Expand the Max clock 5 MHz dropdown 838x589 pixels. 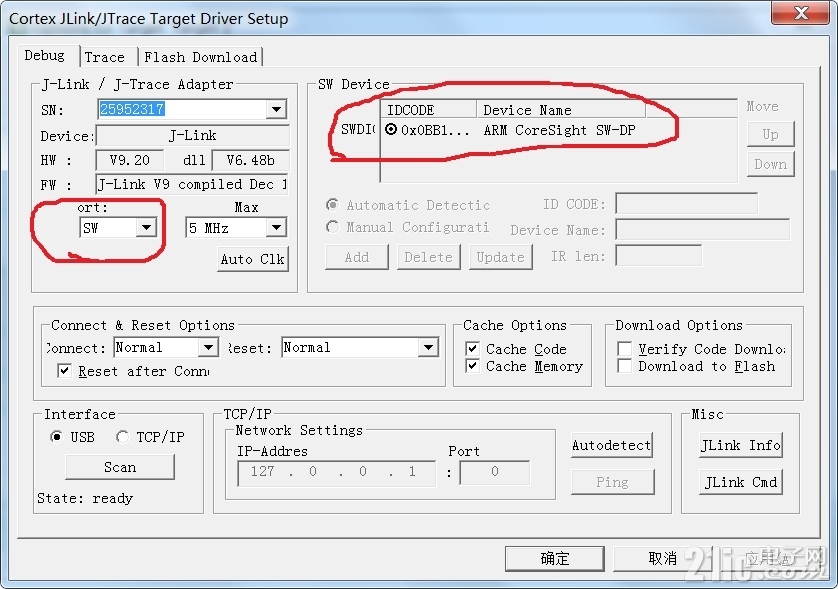coord(276,228)
